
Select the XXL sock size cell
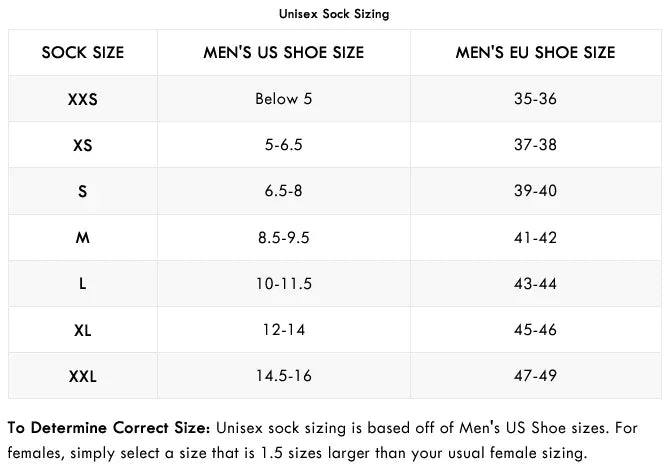[83, 376]
